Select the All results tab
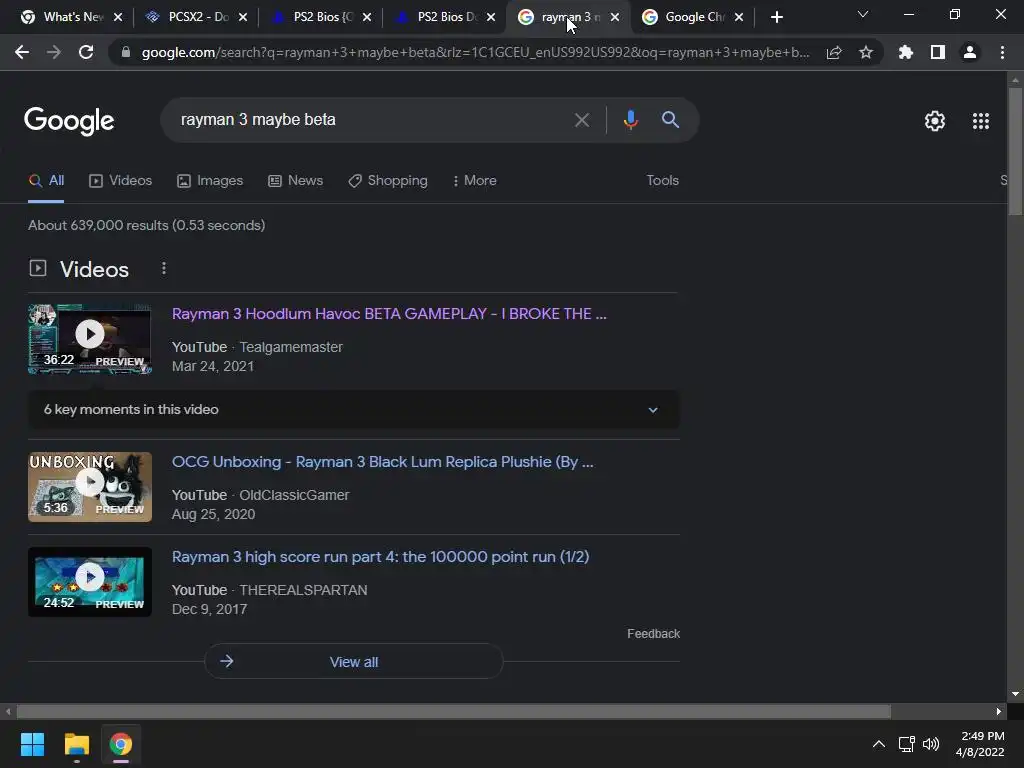 point(46,181)
